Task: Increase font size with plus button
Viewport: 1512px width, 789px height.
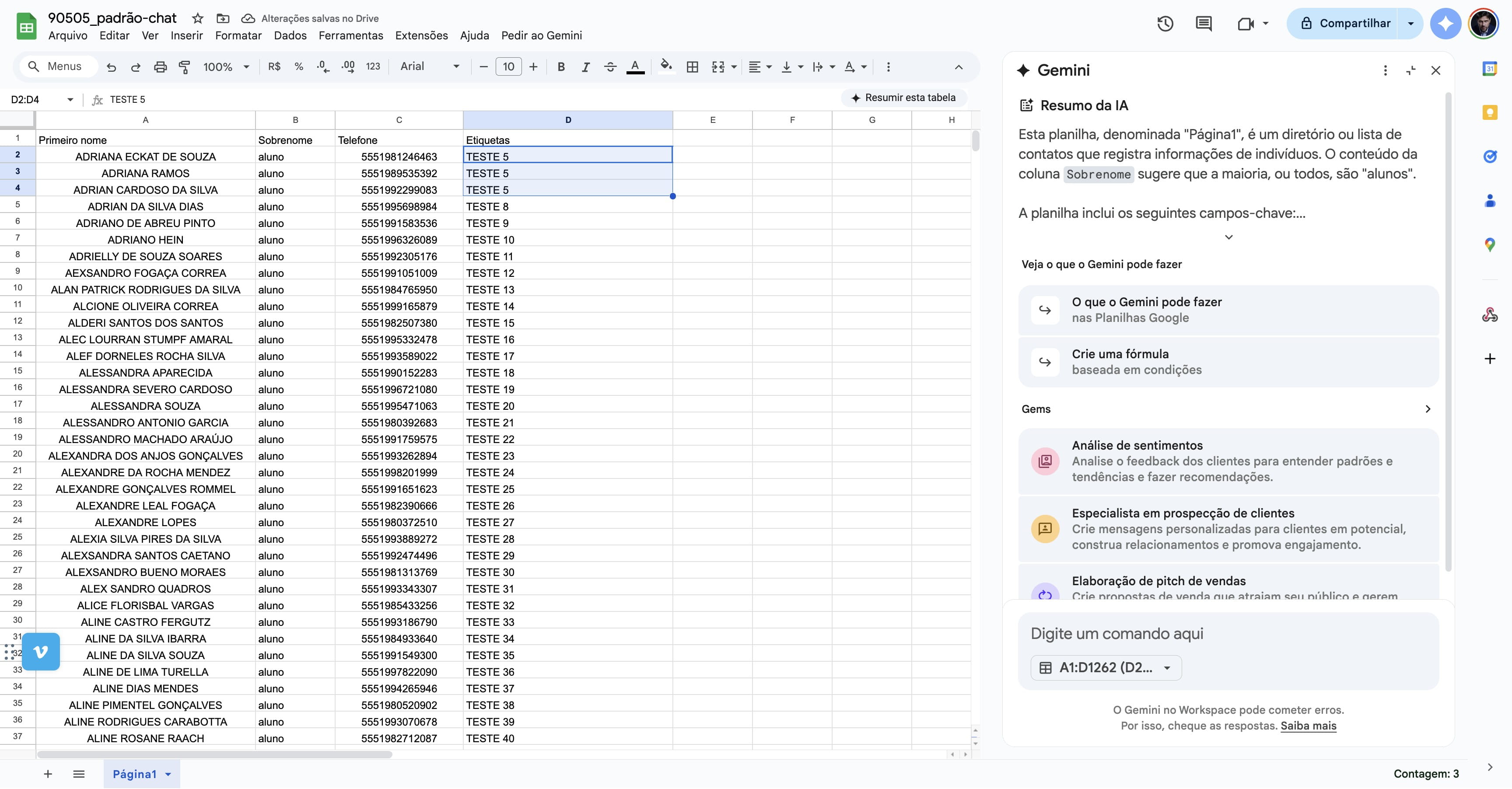Action: click(533, 67)
